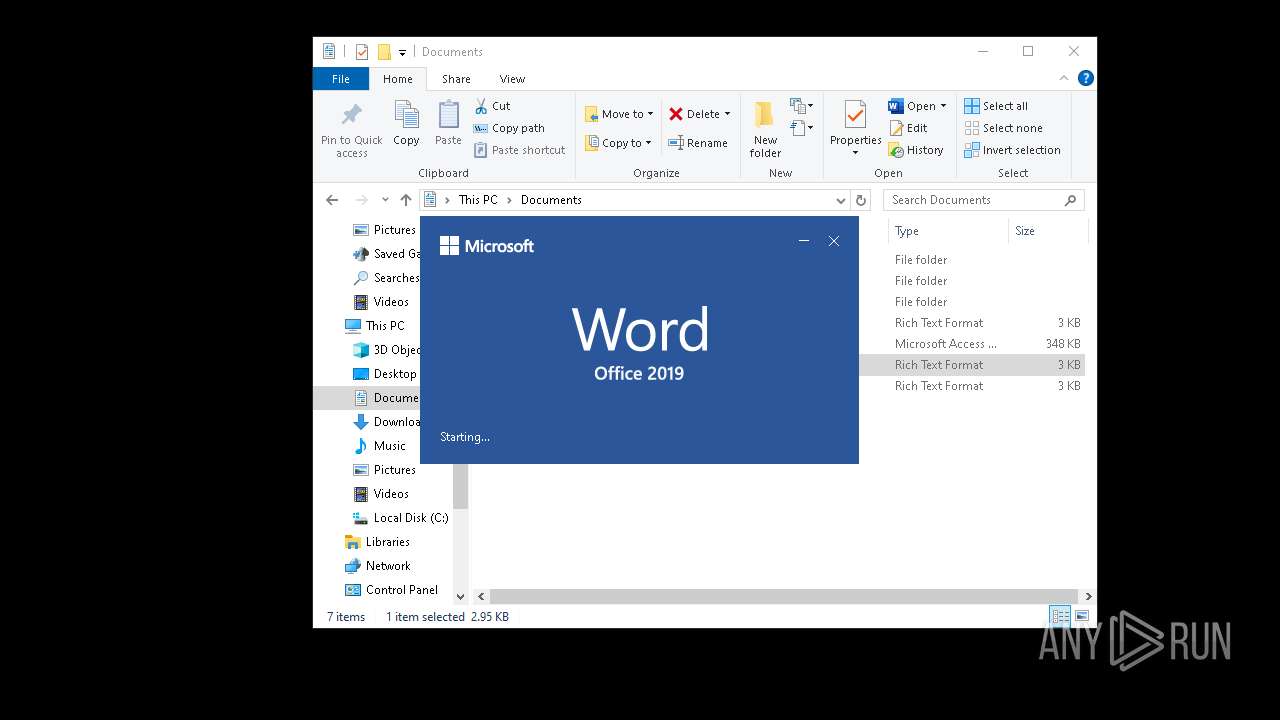
Task: Open the Delete dropdown arrow
Action: [x=727, y=114]
